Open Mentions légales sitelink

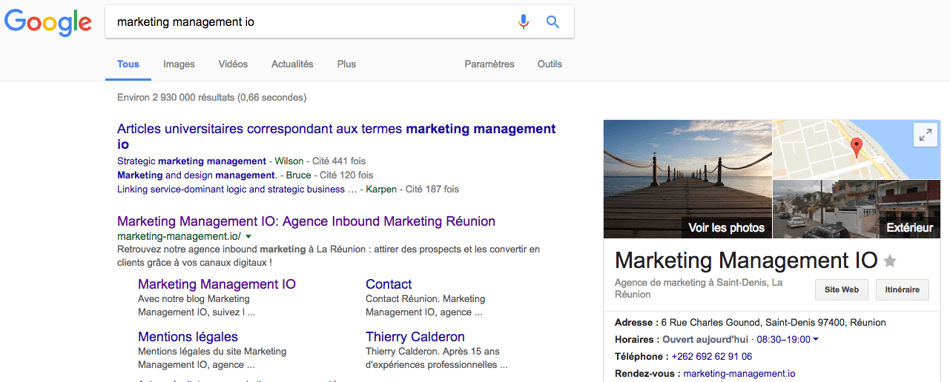(x=188, y=337)
